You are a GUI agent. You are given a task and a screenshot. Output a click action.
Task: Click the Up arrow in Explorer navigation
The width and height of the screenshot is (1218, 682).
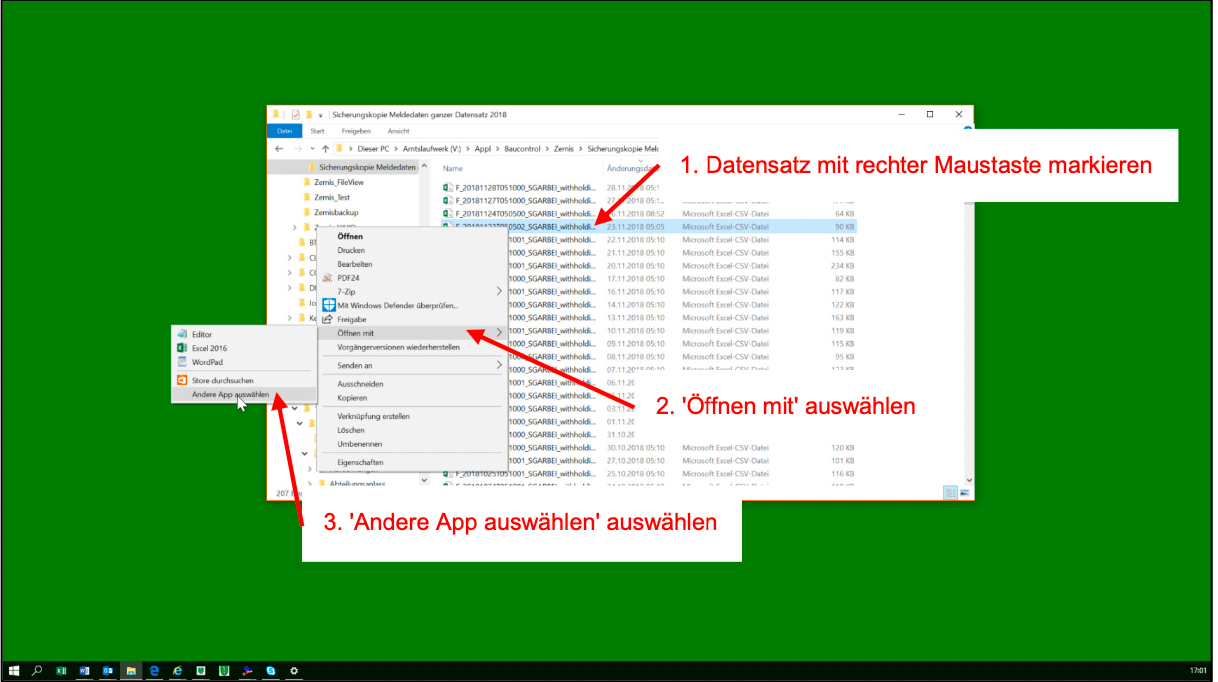(x=325, y=149)
